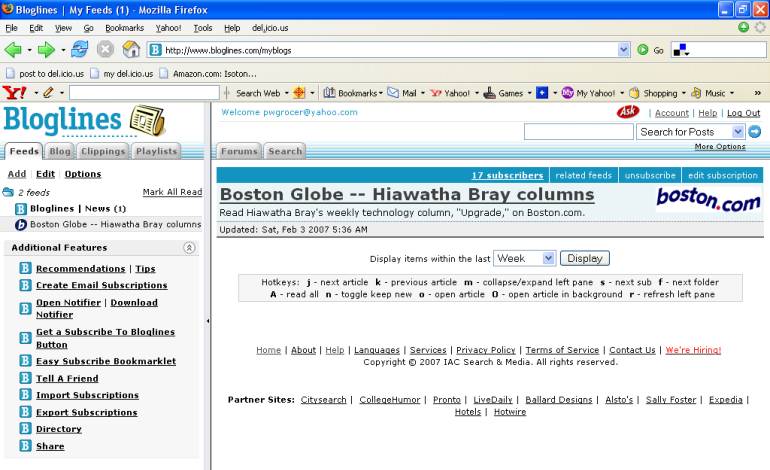The width and height of the screenshot is (770, 470).
Task: Click the My Yahoo! purple icon
Action: point(568,93)
